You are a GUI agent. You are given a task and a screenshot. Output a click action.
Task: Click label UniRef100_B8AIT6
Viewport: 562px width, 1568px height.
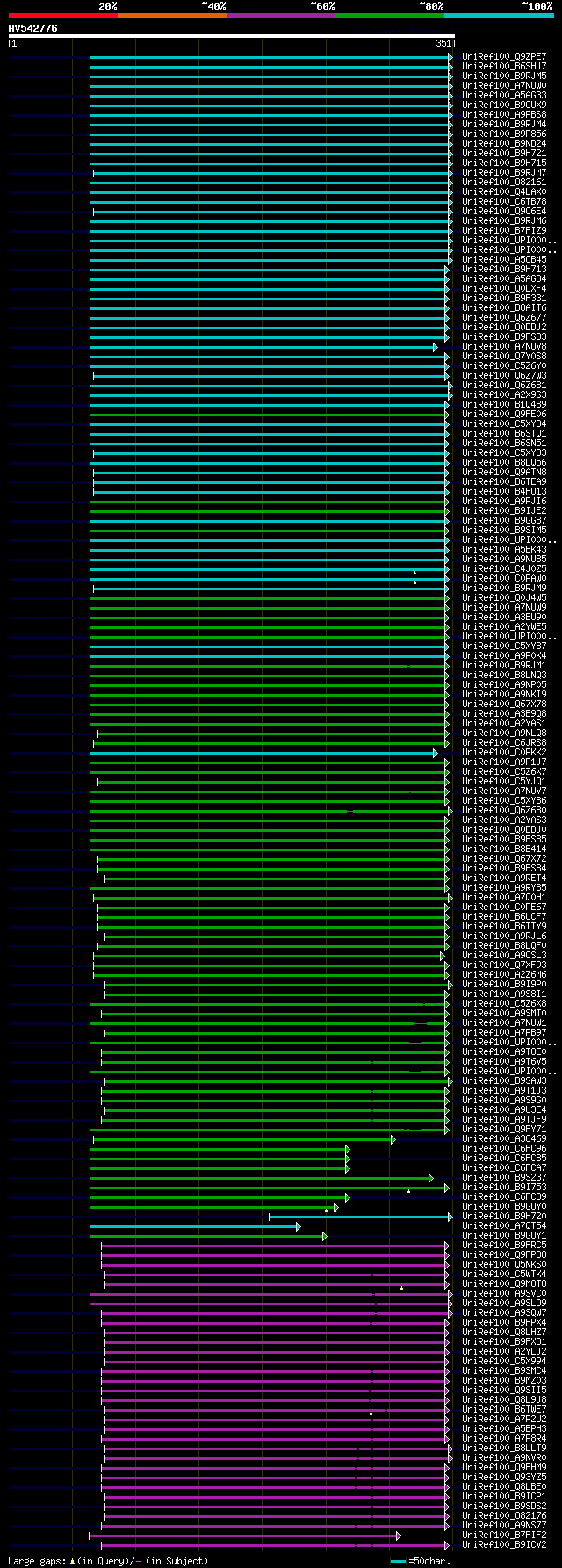504,307
